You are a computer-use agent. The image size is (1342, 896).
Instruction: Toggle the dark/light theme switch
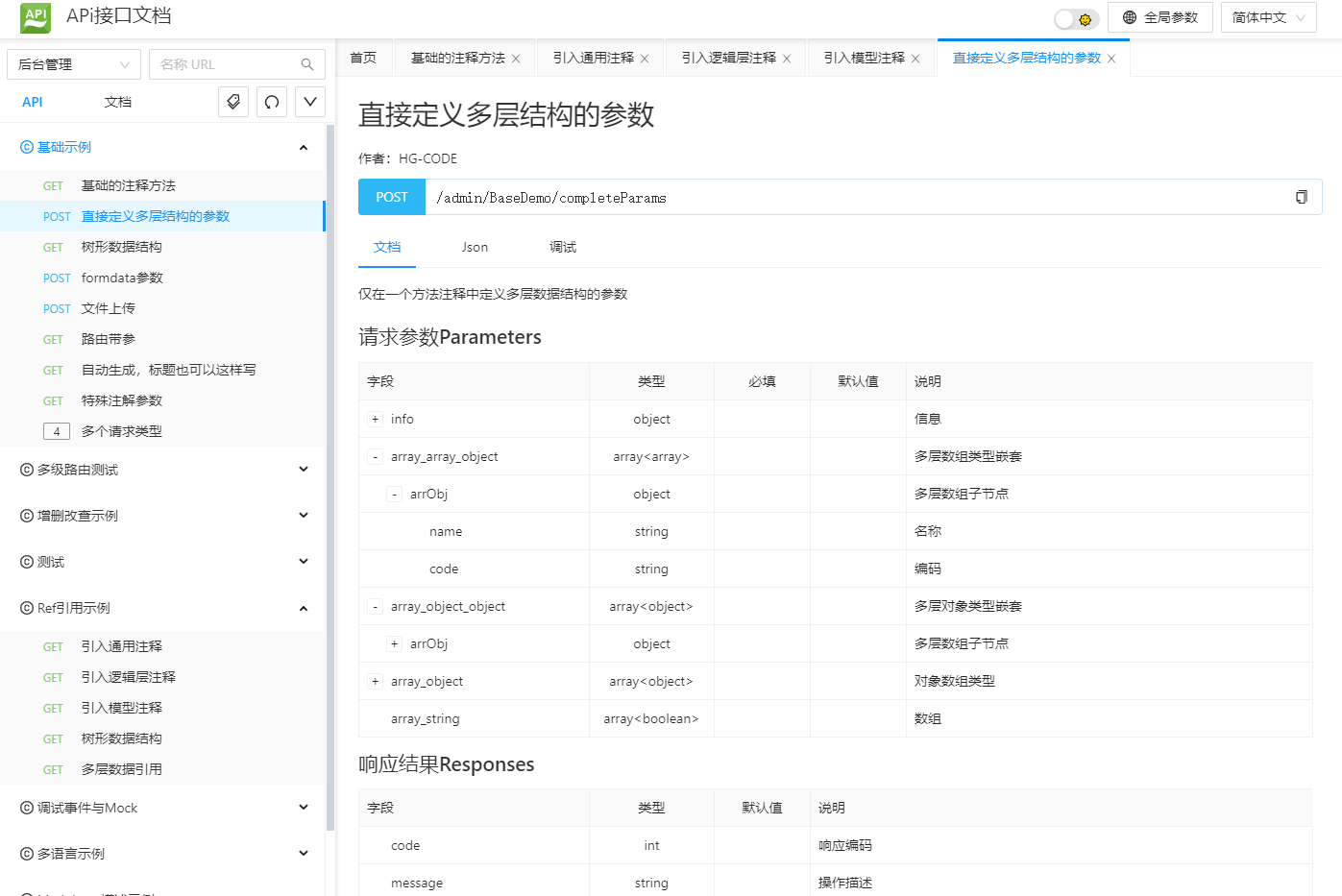(x=1076, y=18)
